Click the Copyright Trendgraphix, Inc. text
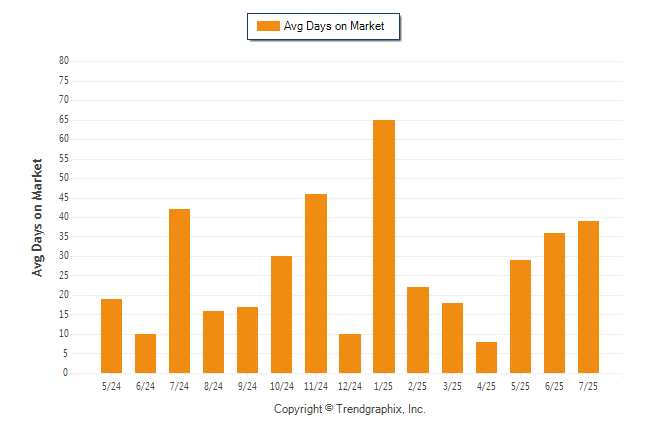This screenshot has width=646, height=434. [350, 409]
